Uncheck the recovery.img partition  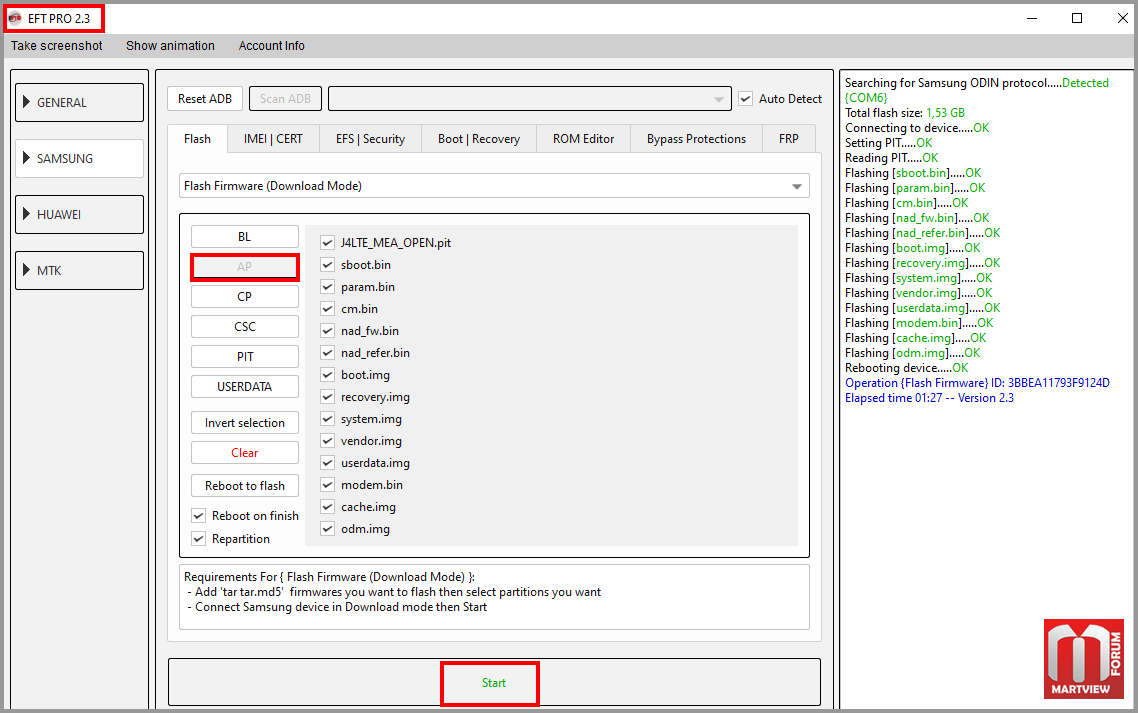(x=327, y=397)
